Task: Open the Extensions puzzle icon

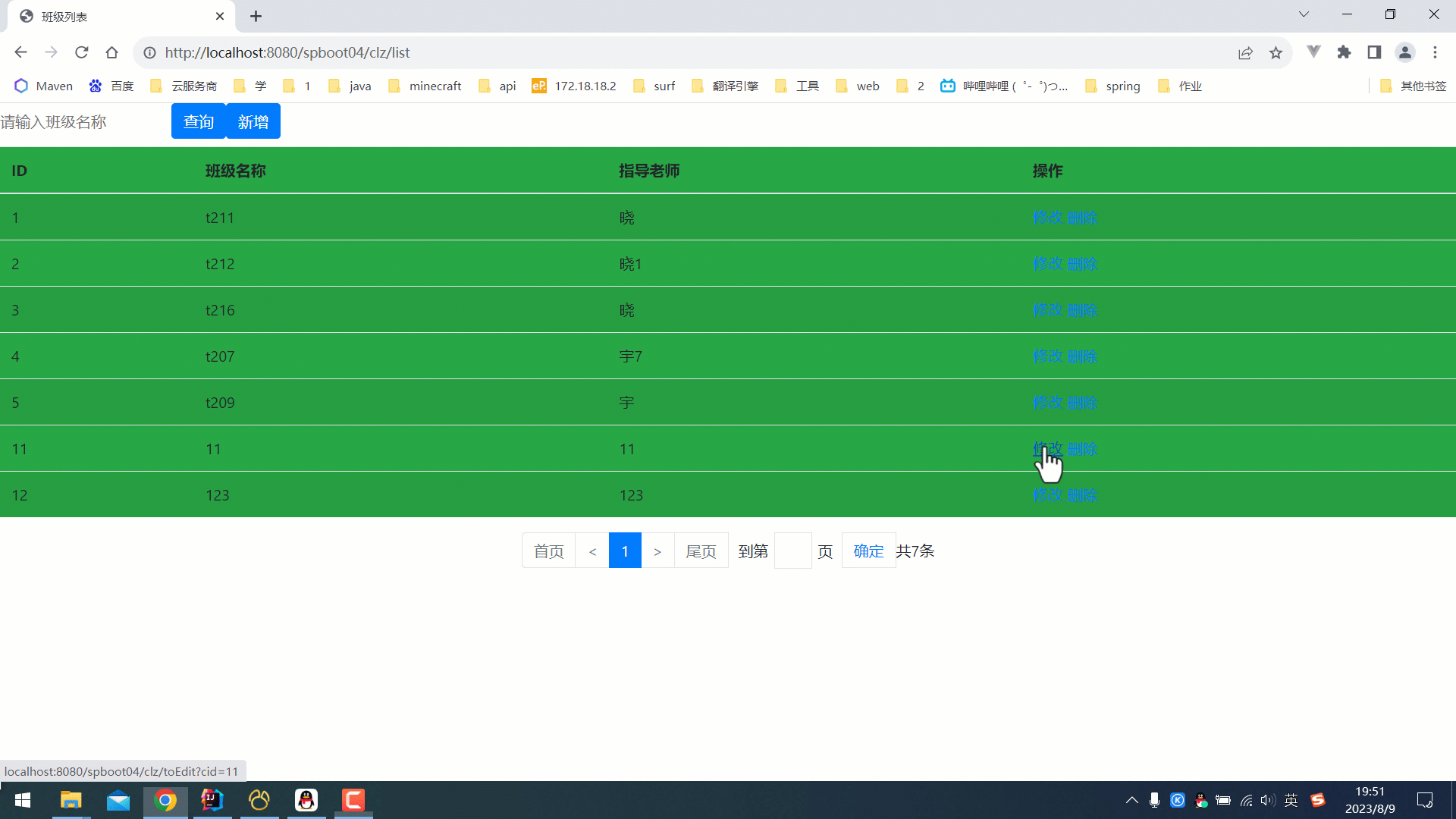Action: 1344,52
